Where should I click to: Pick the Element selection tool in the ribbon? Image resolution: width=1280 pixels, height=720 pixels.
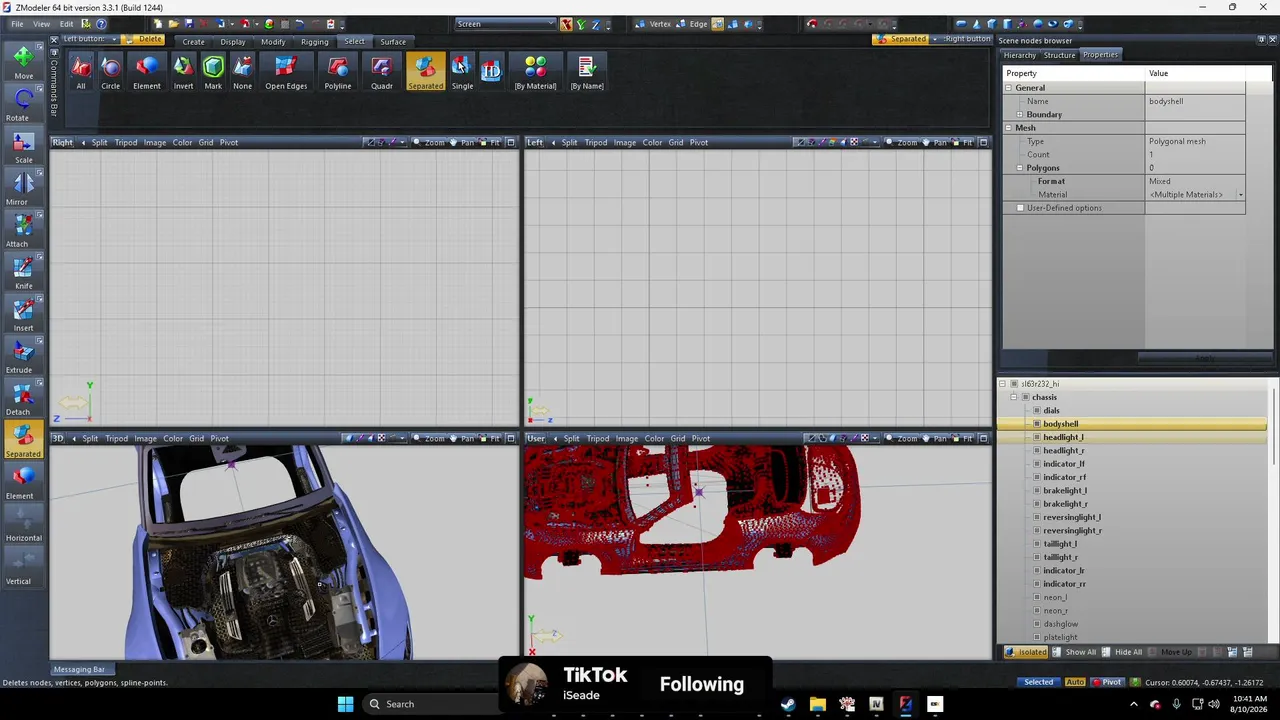tap(147, 72)
